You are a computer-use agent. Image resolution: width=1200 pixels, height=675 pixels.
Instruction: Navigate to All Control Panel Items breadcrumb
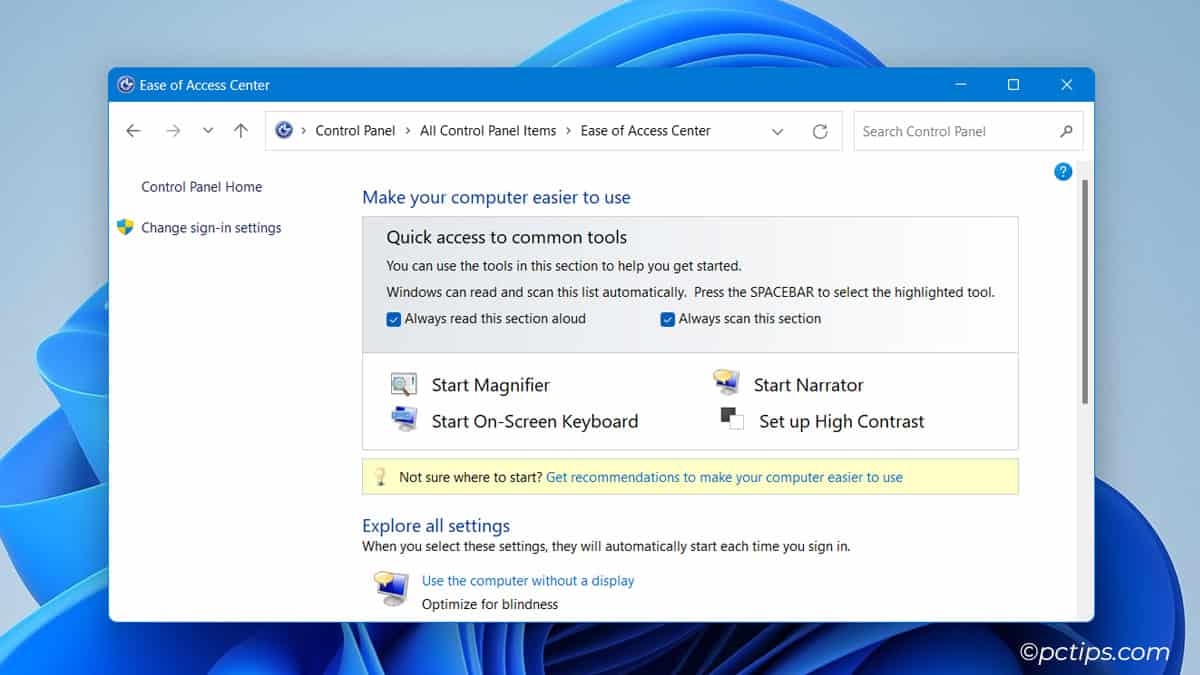point(488,130)
